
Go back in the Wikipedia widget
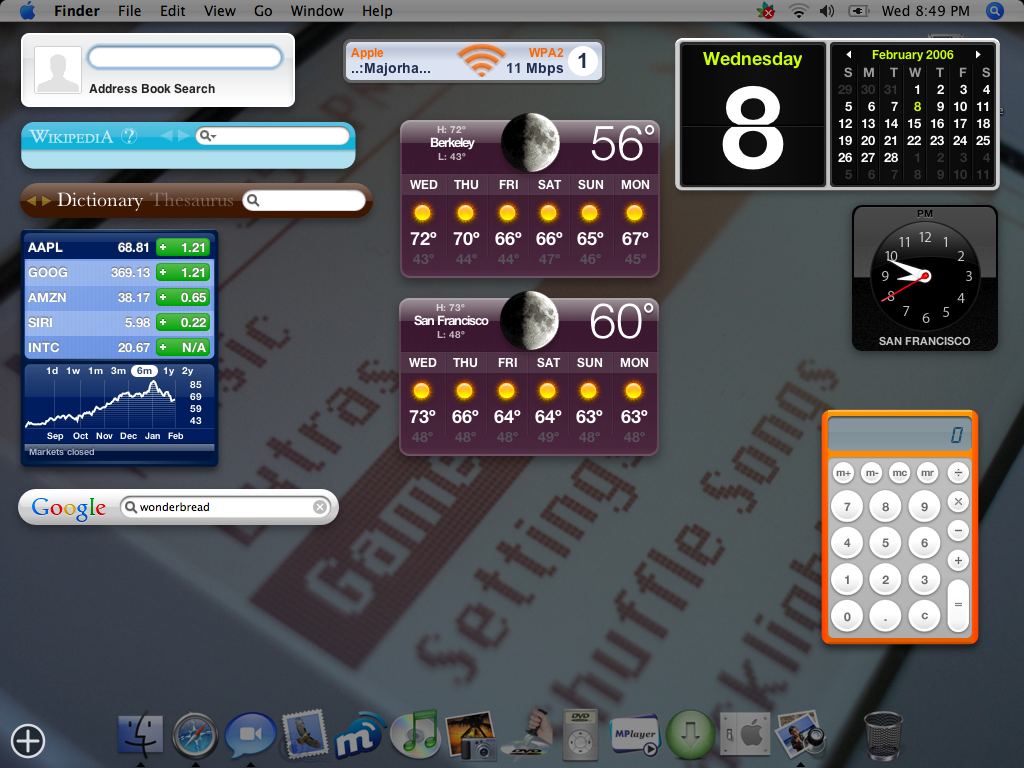167,136
